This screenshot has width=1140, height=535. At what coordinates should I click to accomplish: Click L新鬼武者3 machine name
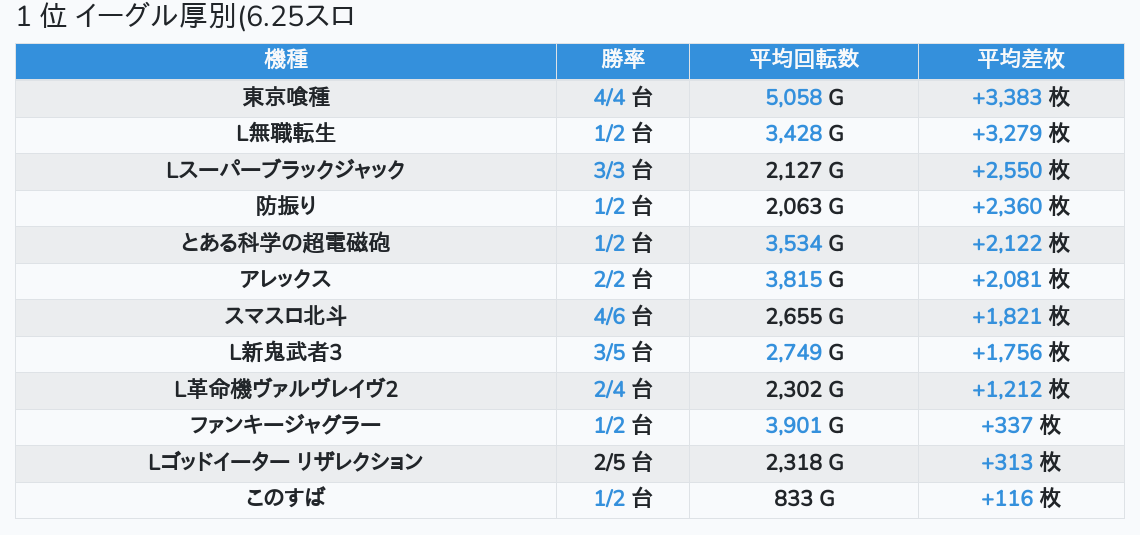click(286, 353)
